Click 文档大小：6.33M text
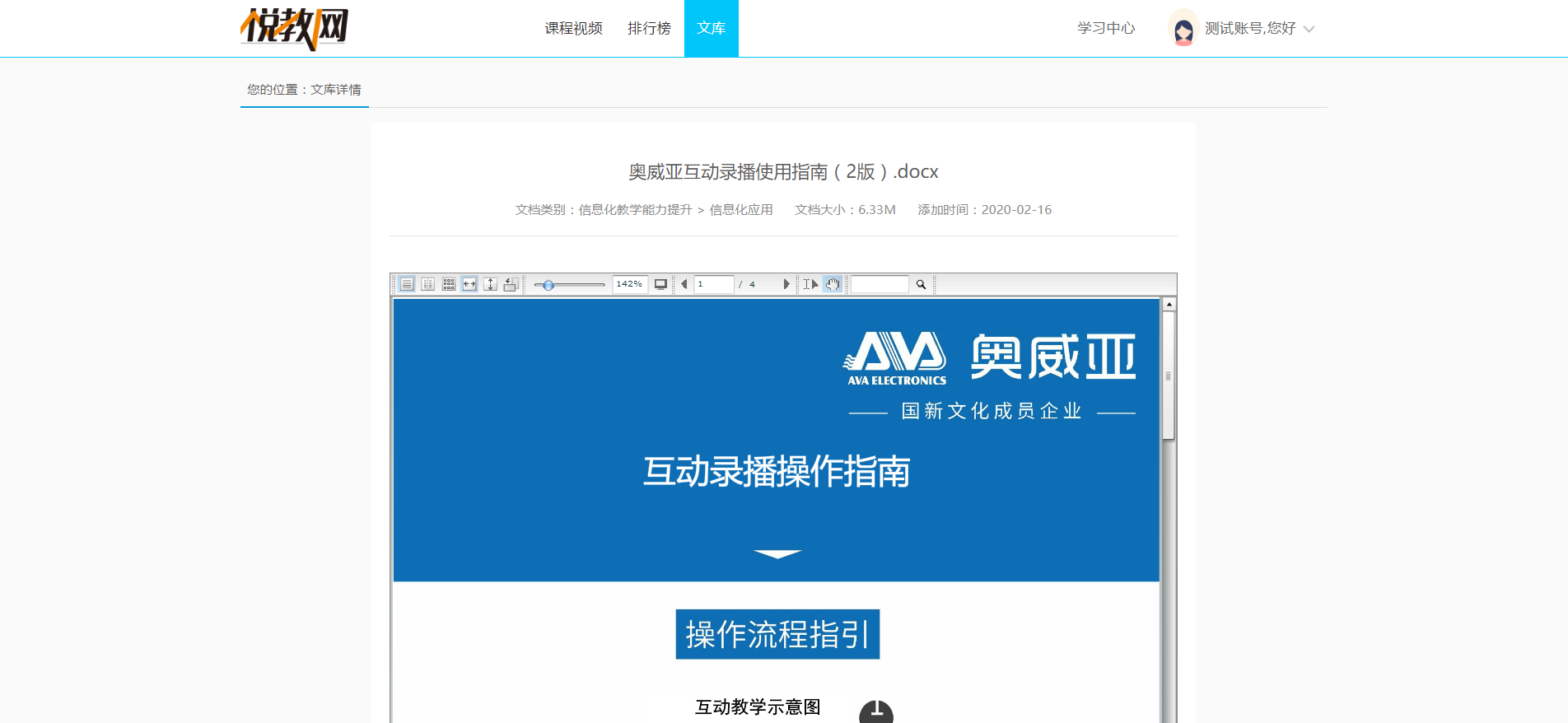This screenshot has width=1568, height=723. point(845,210)
